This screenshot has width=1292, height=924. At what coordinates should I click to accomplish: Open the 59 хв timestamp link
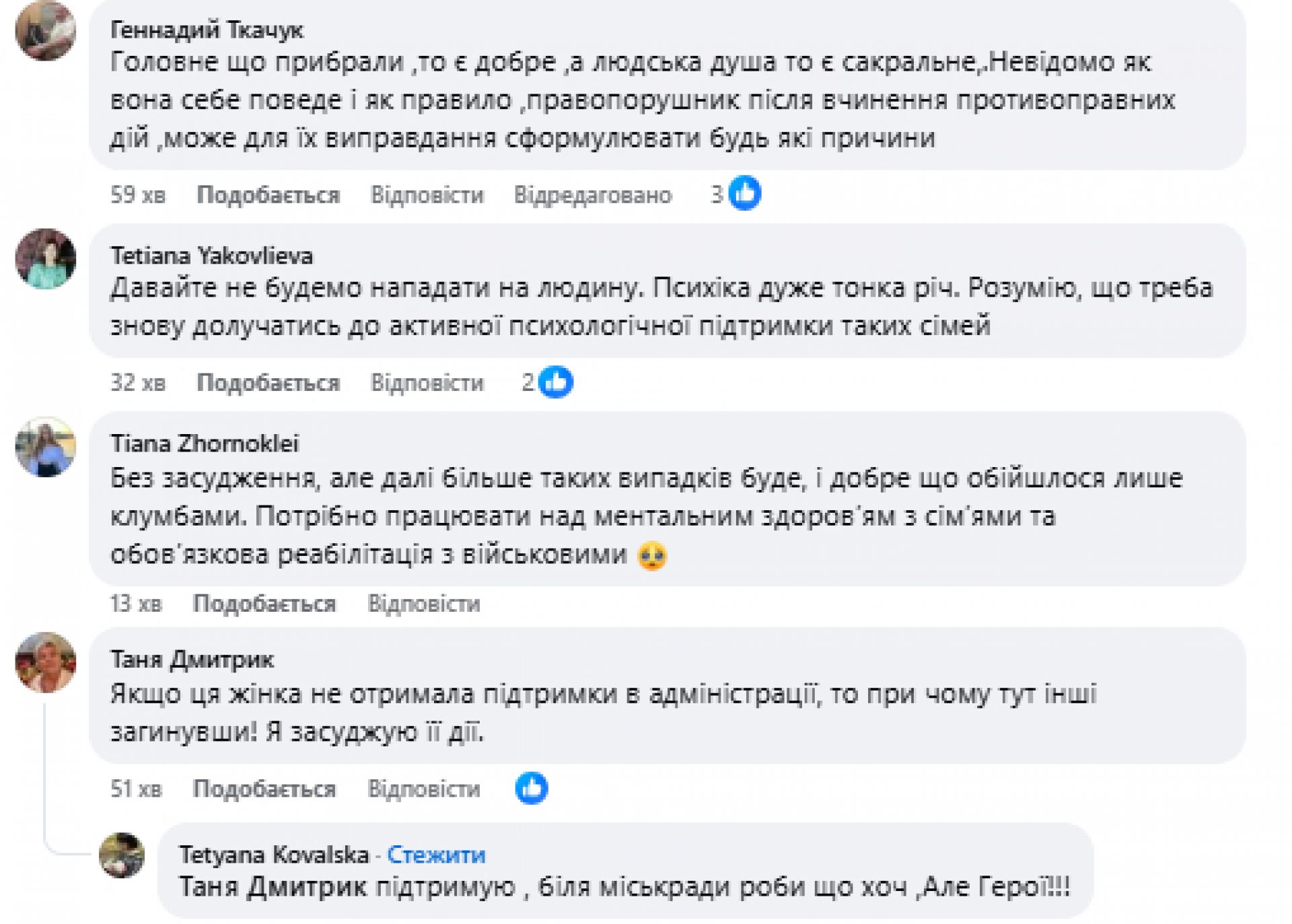[x=138, y=195]
